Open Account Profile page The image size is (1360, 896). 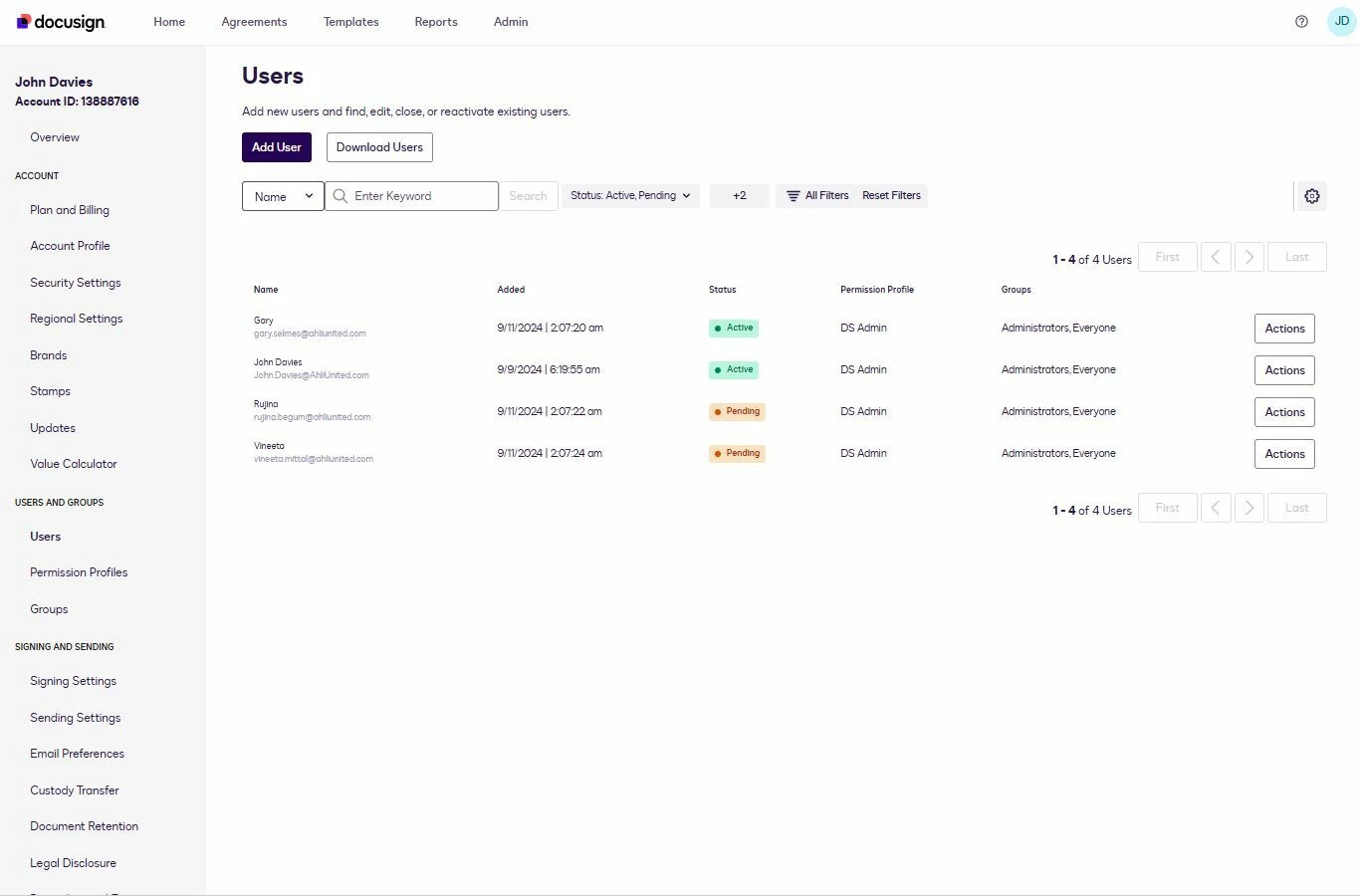(70, 246)
